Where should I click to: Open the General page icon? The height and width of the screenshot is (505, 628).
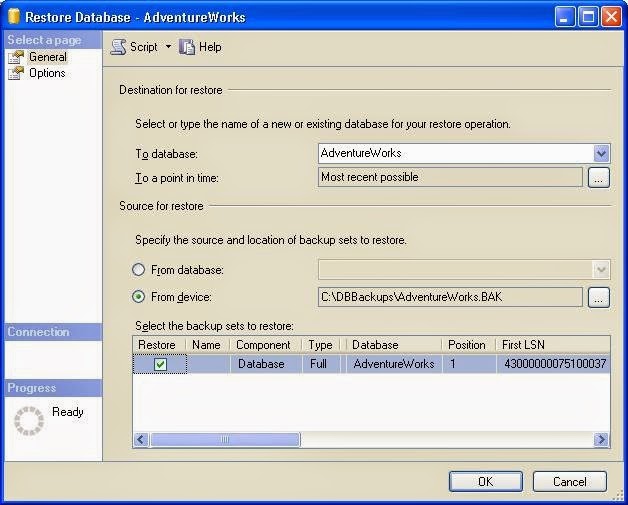coord(16,57)
